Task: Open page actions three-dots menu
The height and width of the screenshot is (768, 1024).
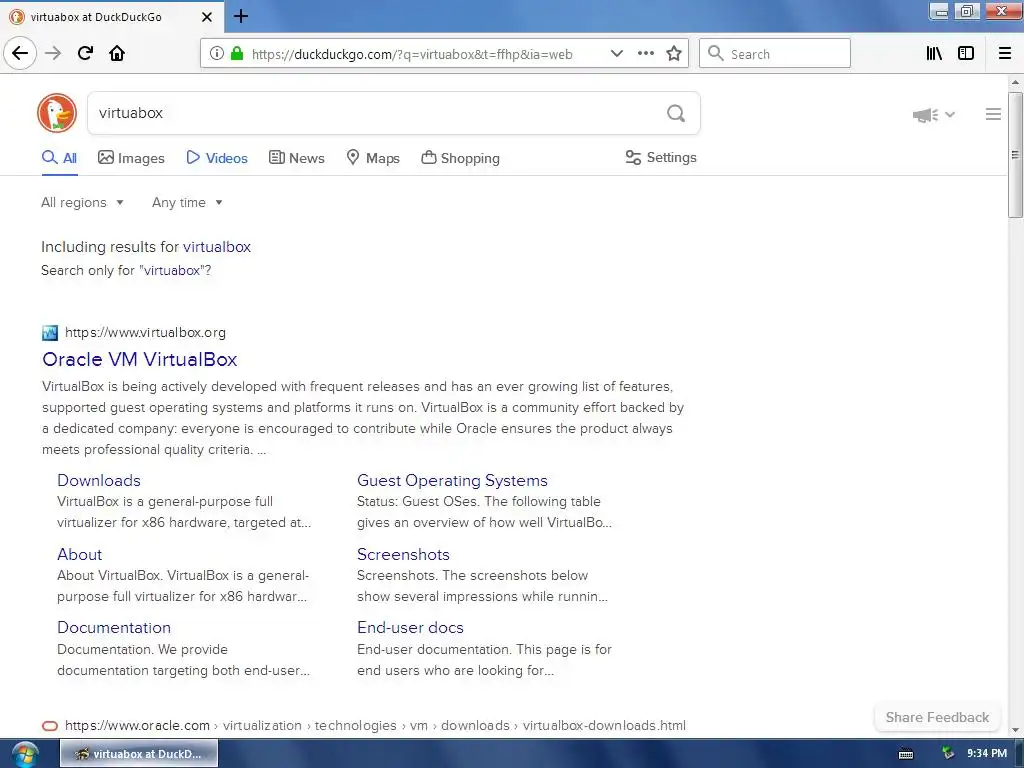Action: (x=645, y=54)
